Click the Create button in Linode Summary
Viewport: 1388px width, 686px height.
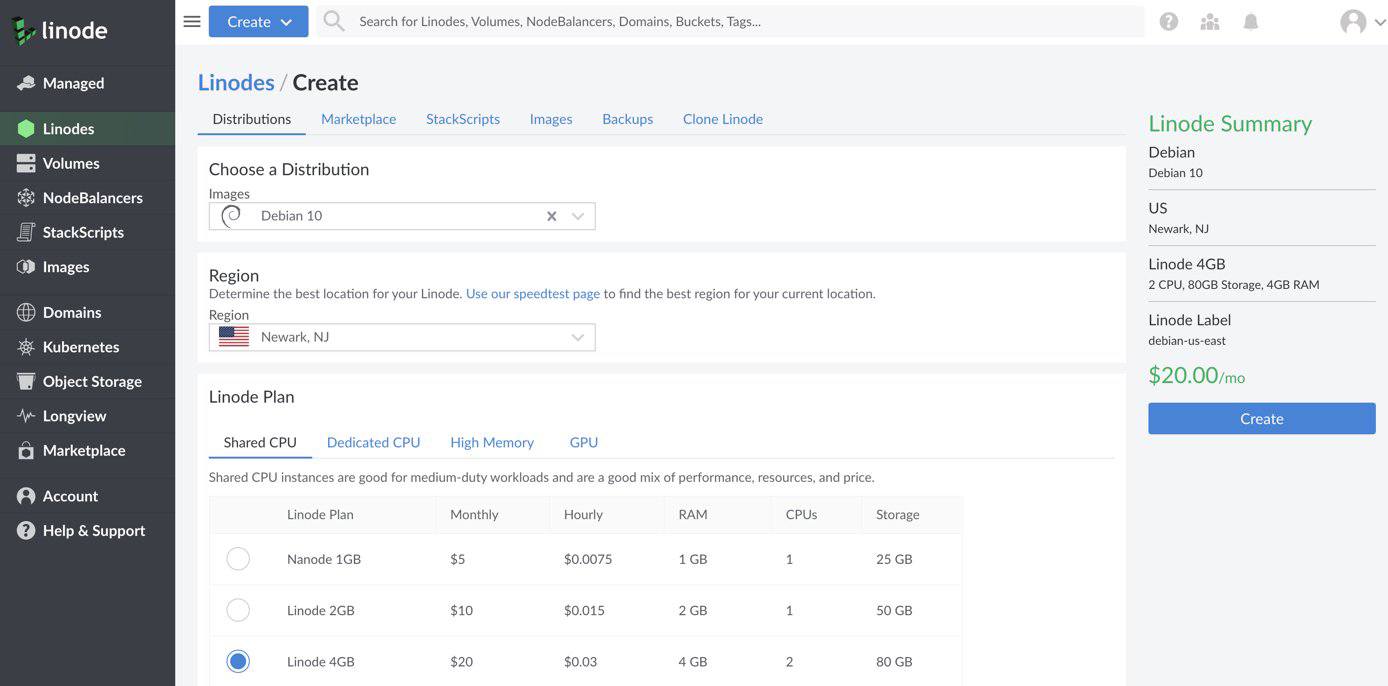1261,418
